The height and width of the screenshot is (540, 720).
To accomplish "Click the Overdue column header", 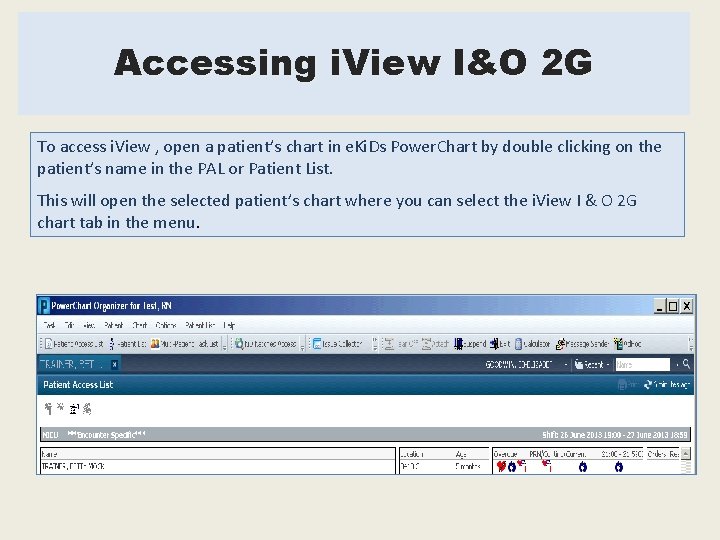I will coord(505,454).
